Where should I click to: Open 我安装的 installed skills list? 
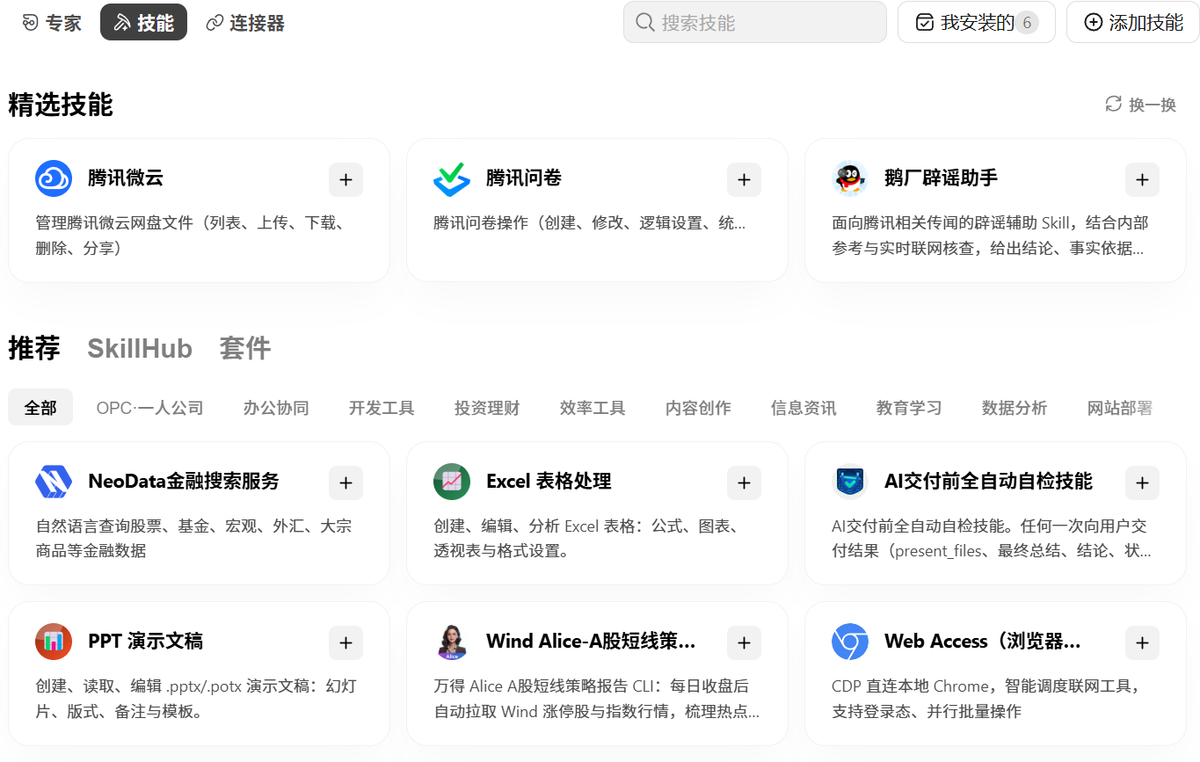[x=977, y=22]
